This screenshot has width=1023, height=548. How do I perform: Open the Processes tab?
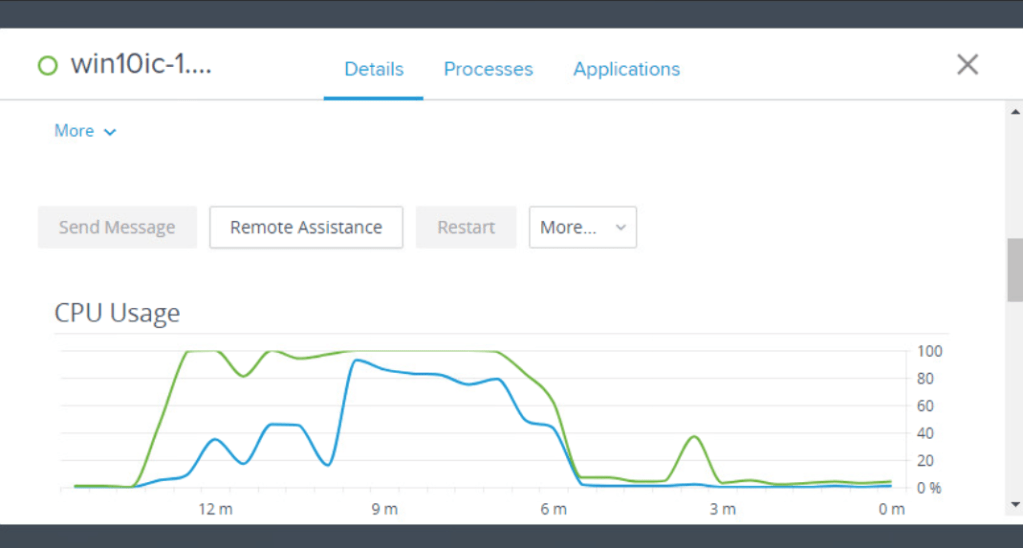pos(488,69)
